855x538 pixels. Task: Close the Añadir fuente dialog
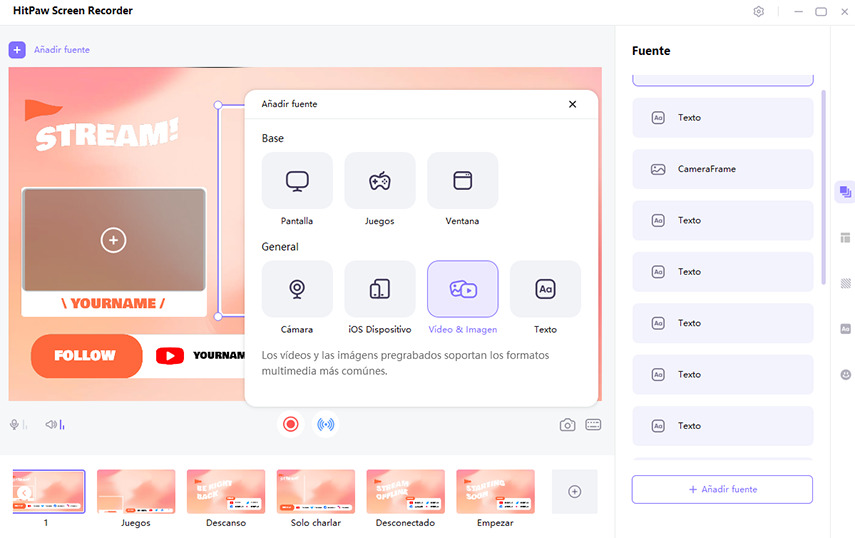click(573, 104)
